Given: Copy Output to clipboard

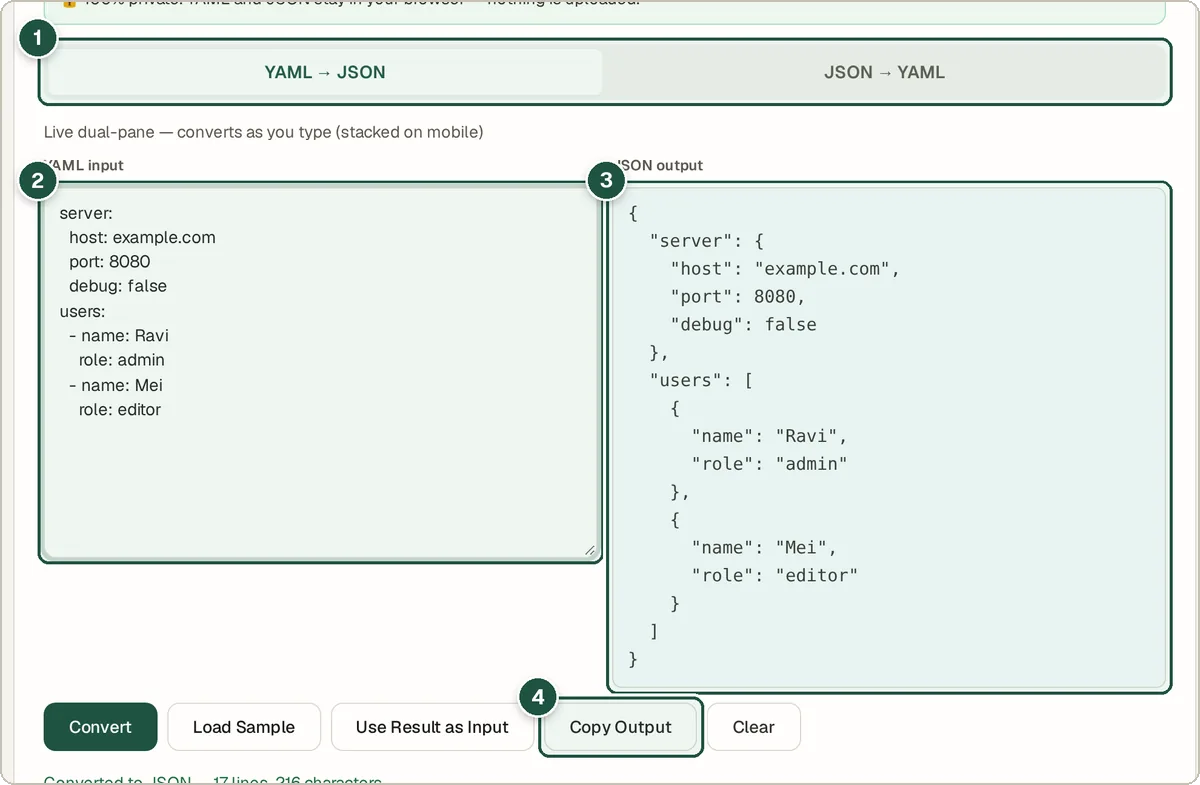Looking at the screenshot, I should coord(621,727).
